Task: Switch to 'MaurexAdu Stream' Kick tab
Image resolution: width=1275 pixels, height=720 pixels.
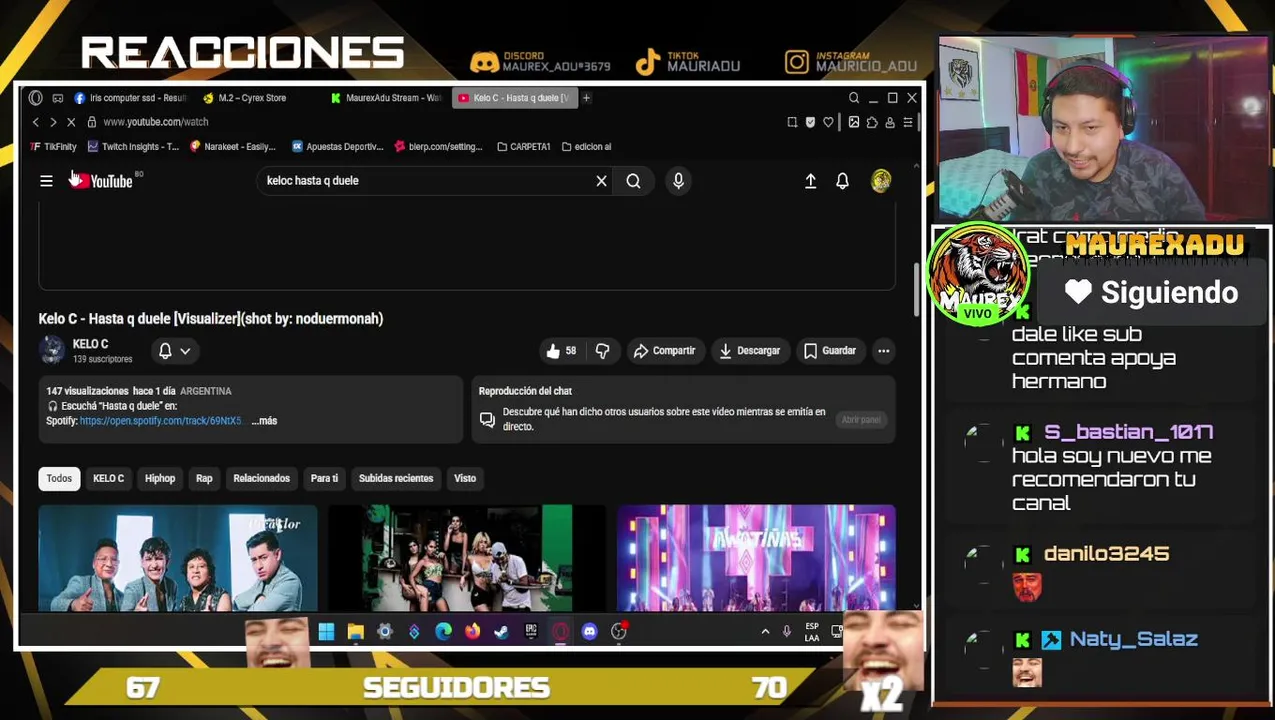Action: tap(385, 98)
